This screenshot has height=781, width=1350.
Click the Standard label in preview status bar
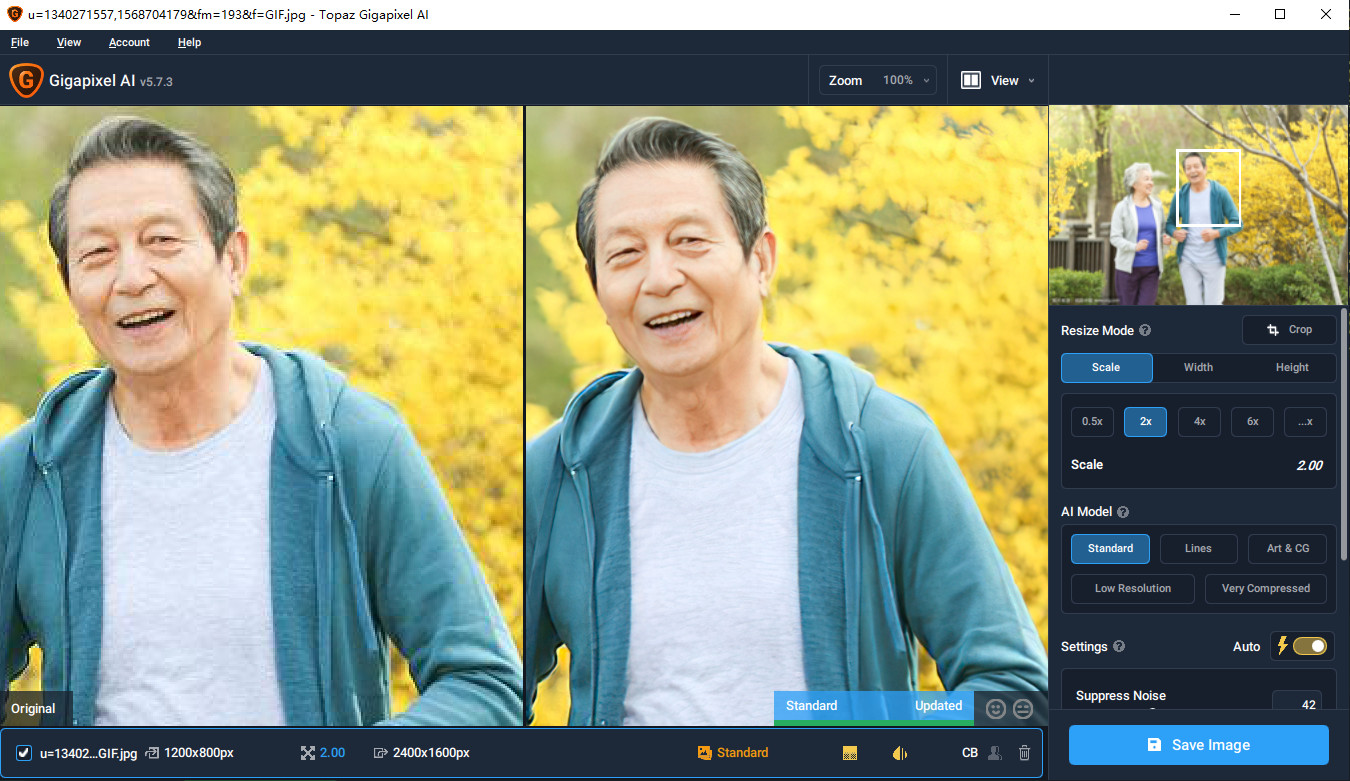[811, 706]
